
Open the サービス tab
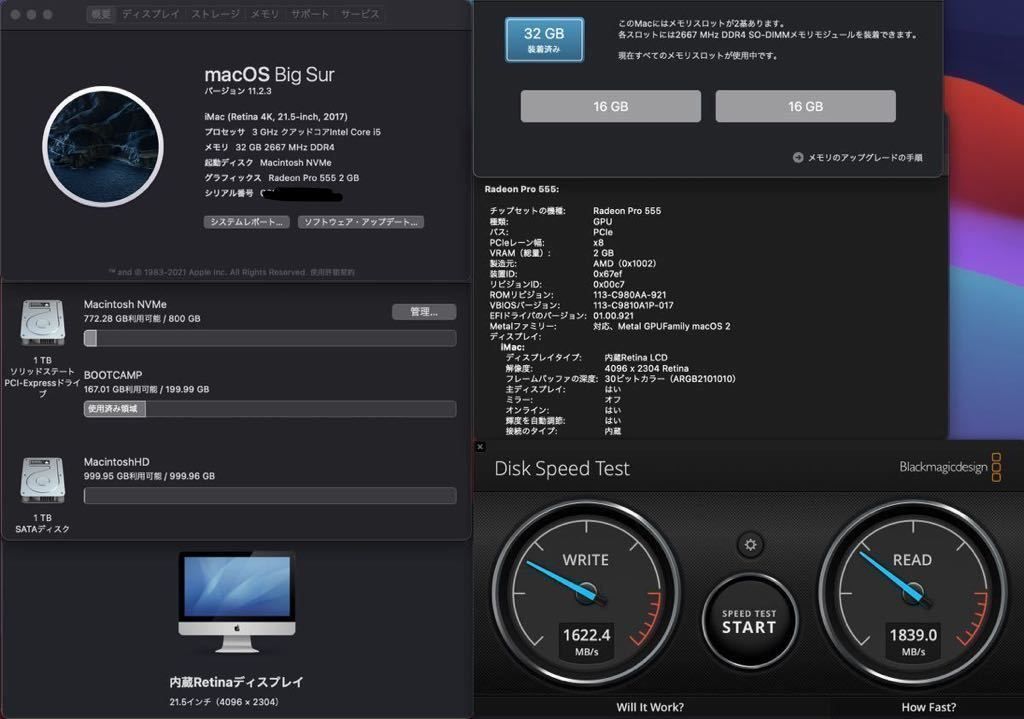pos(359,14)
